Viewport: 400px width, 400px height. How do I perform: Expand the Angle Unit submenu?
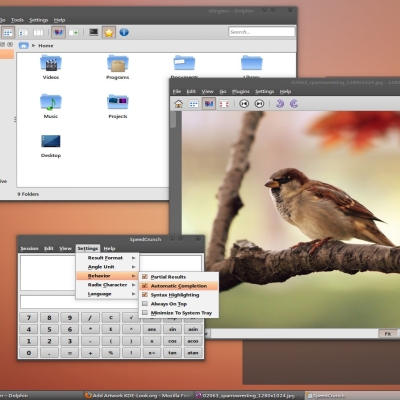pos(107,267)
